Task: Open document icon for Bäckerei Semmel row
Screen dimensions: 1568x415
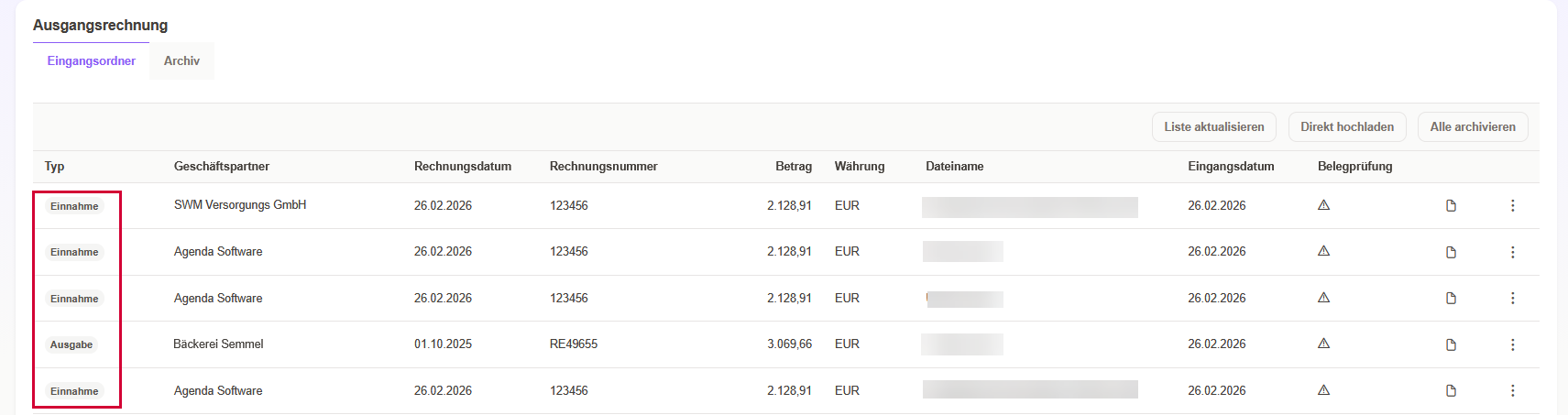Action: coord(1451,344)
